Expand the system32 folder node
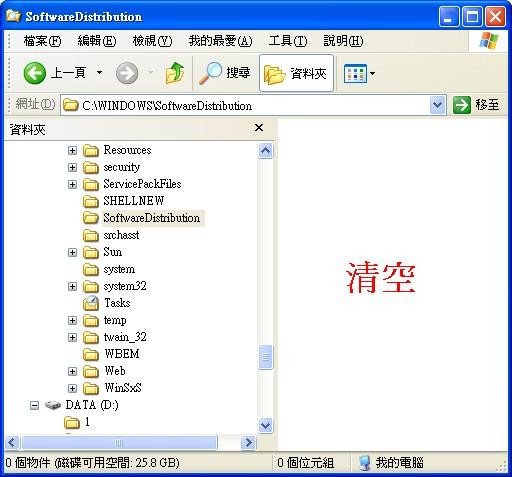Image resolution: width=512 pixels, height=477 pixels. tap(72, 286)
